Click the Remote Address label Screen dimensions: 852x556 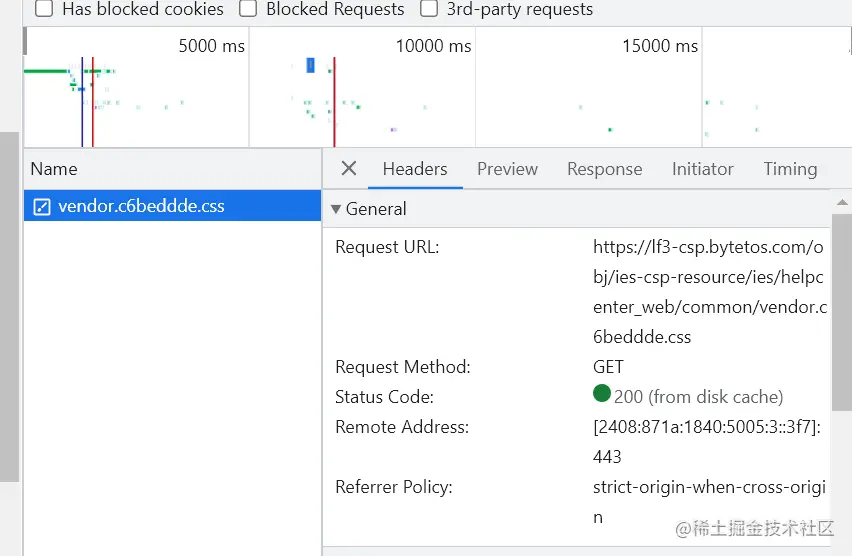pyautogui.click(x=402, y=427)
